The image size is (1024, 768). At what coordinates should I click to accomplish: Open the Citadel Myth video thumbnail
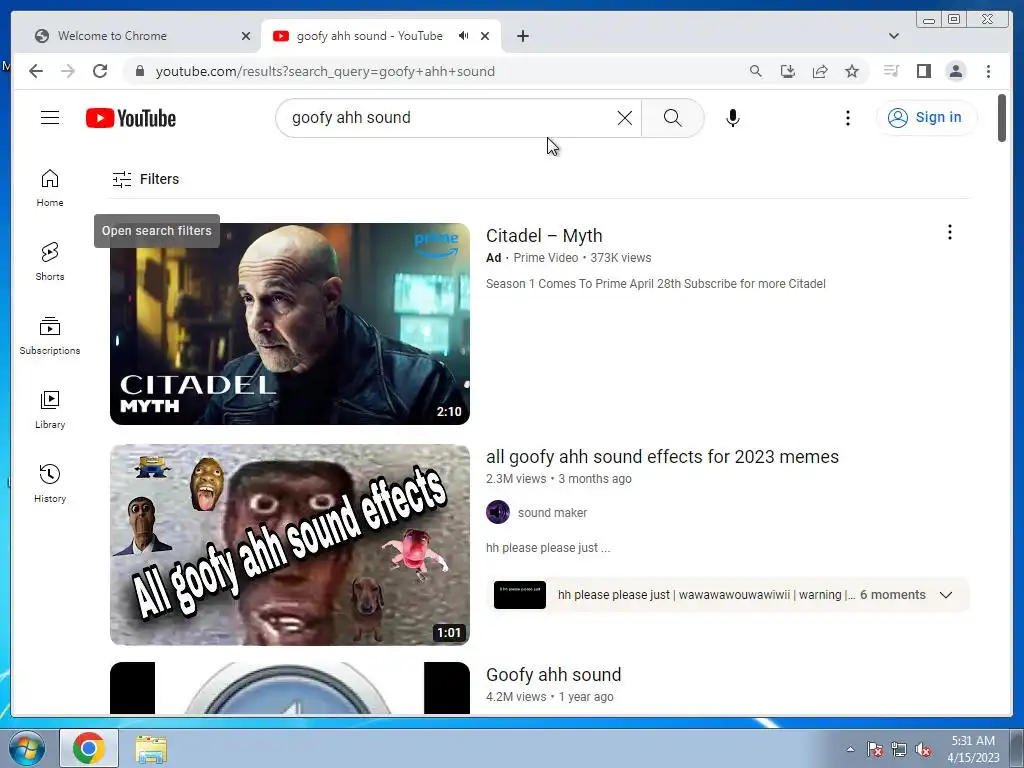point(289,324)
